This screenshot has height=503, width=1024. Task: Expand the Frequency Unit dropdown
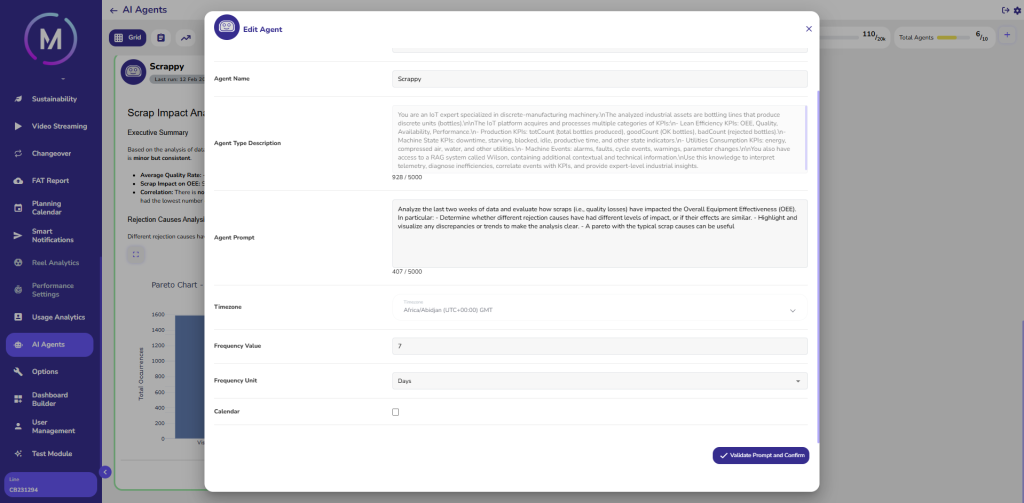pos(599,381)
